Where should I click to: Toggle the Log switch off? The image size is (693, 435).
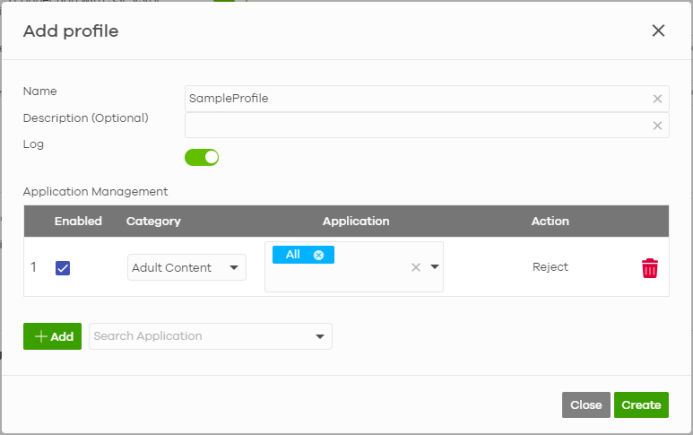pos(202,157)
